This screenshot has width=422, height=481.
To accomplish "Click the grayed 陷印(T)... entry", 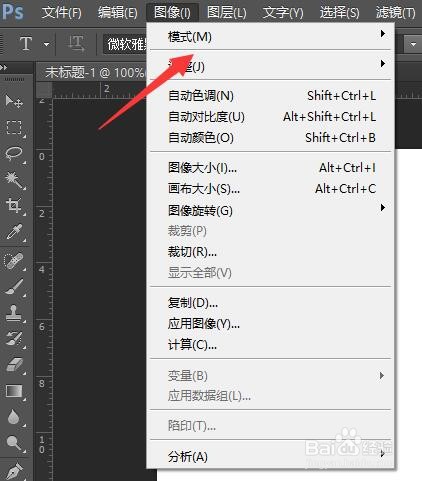I will tap(270, 425).
